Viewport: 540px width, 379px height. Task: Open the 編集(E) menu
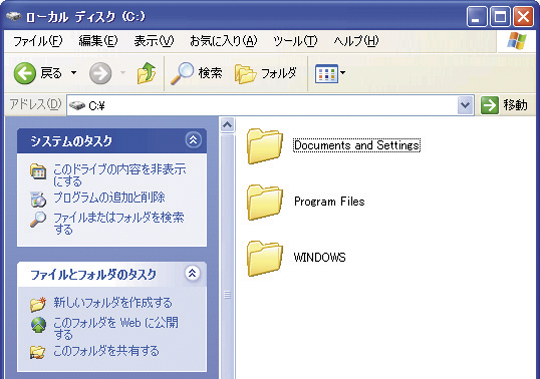click(98, 41)
